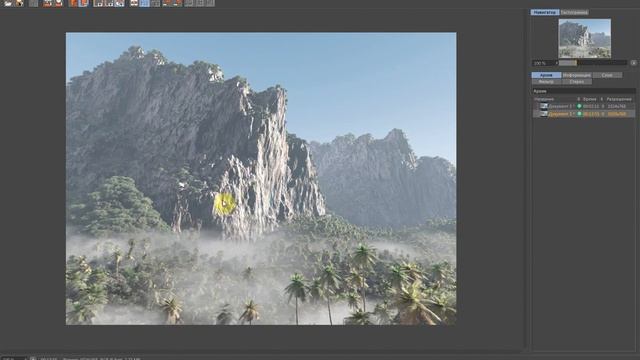The height and width of the screenshot is (360, 640).
Task: Sort history by Разрешение column header
Action: click(x=619, y=99)
